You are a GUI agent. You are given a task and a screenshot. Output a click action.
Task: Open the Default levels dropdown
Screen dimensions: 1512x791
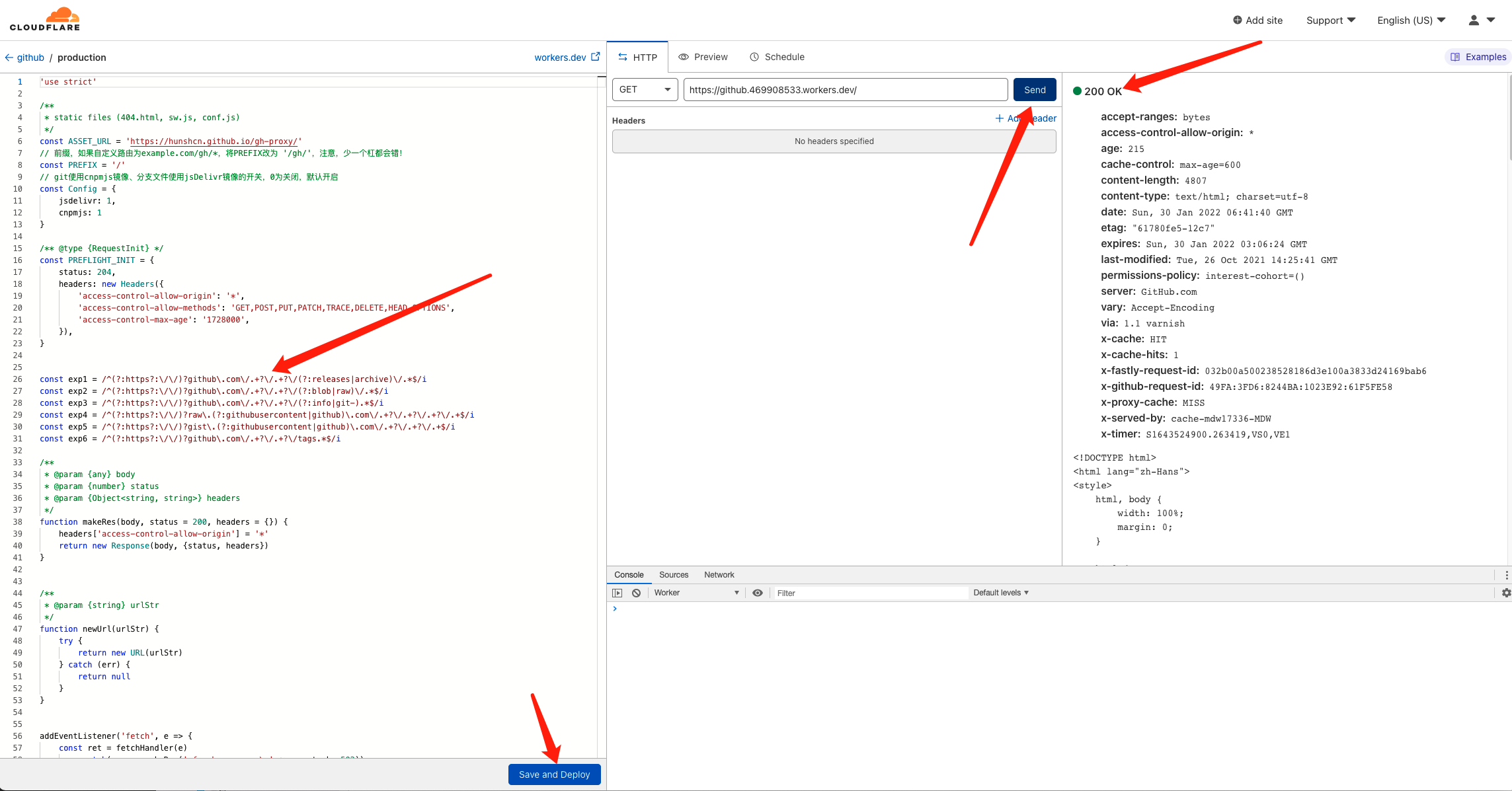click(x=1001, y=592)
